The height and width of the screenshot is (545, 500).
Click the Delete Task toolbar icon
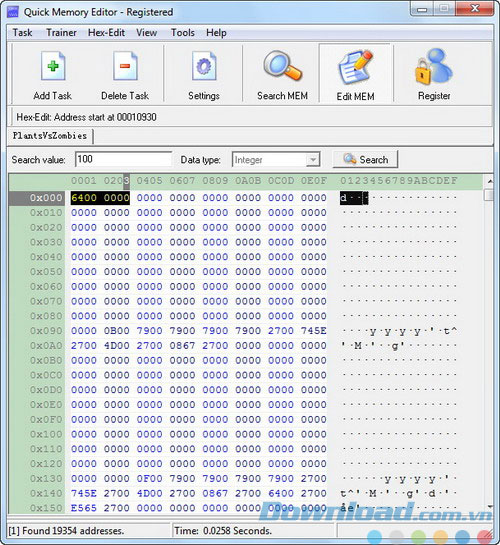coord(125,66)
